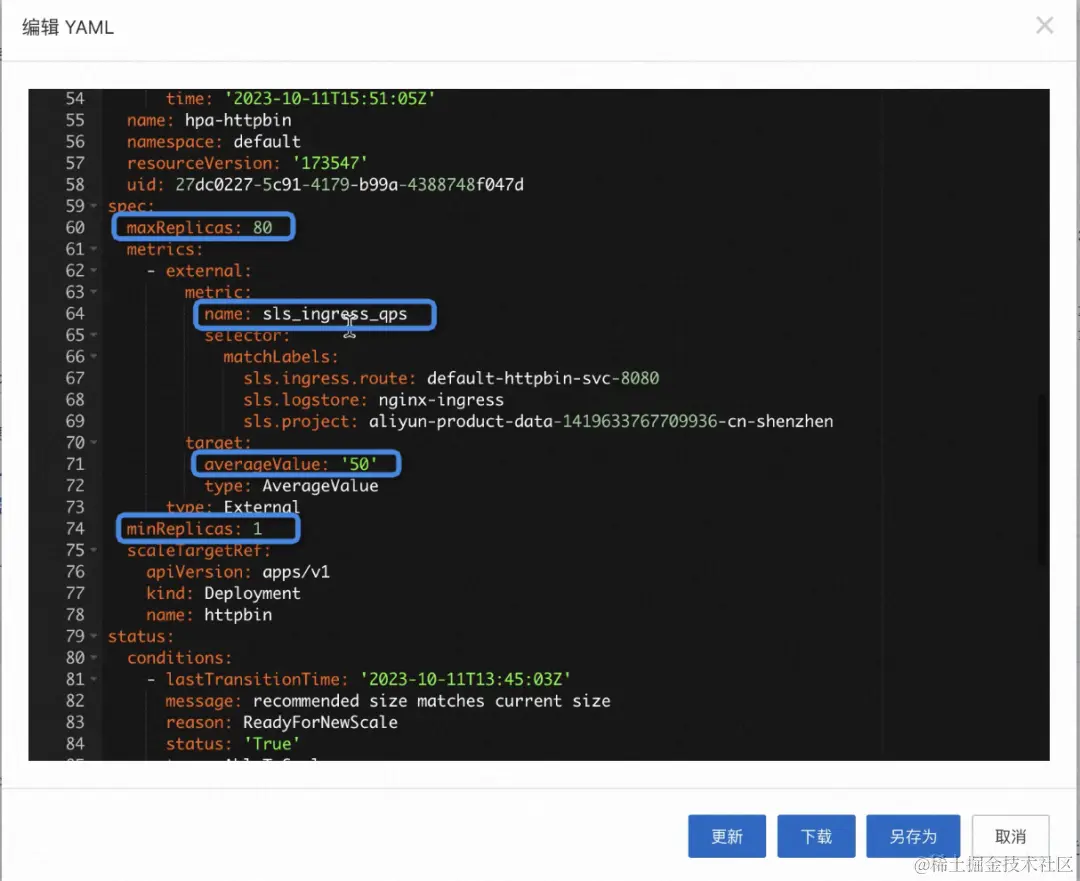Screen dimensions: 1080x881
Task: Click the type value AverageValue
Action: pyautogui.click(x=320, y=486)
